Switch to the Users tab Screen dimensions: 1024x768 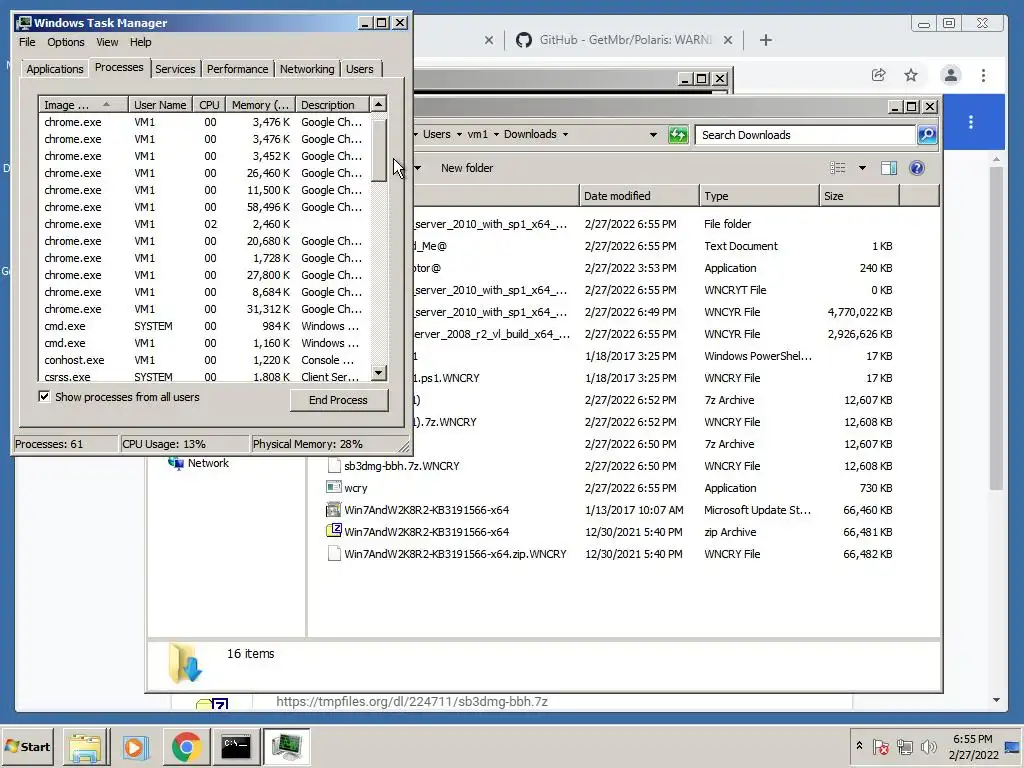(359, 69)
